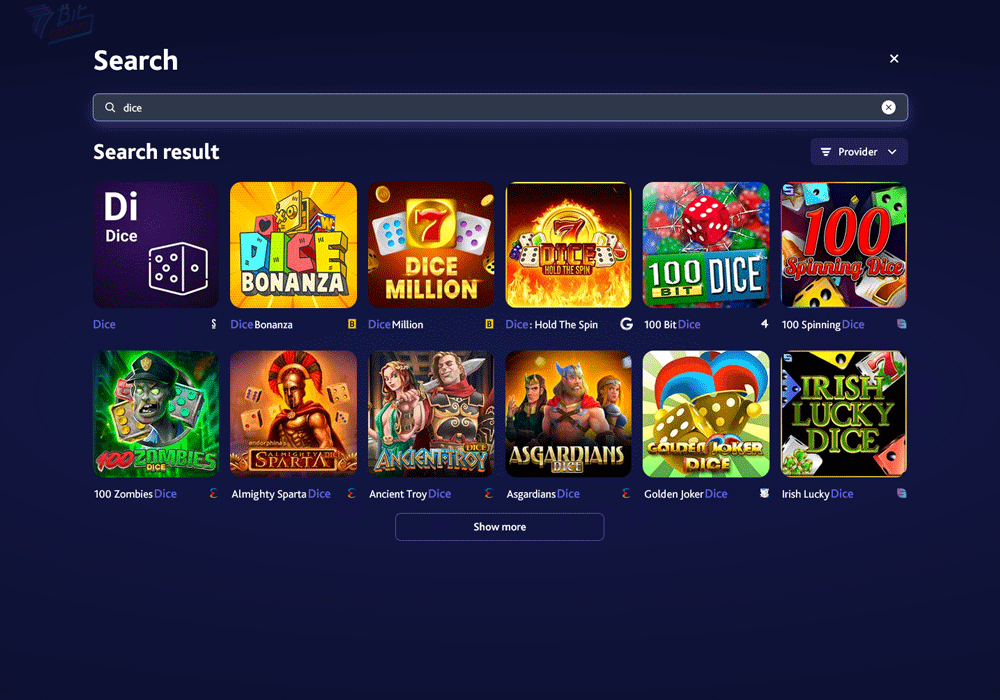
Task: Click provider icon next to Dice: Hold The Spin
Action: 626,324
